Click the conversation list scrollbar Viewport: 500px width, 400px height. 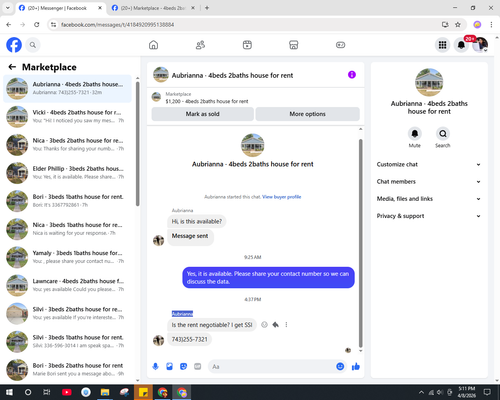coord(138,143)
